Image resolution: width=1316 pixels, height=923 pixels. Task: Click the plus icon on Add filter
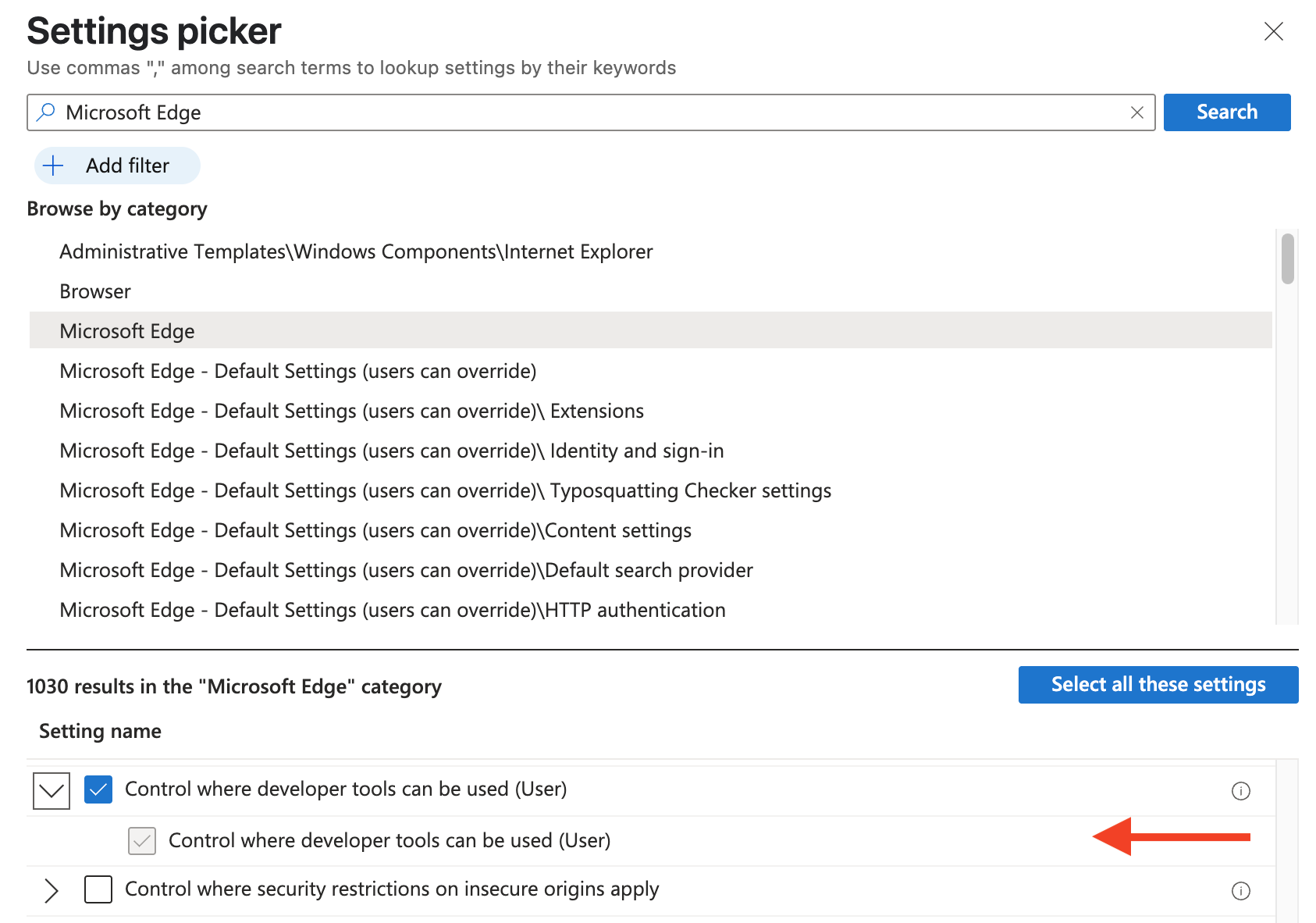pos(53,166)
